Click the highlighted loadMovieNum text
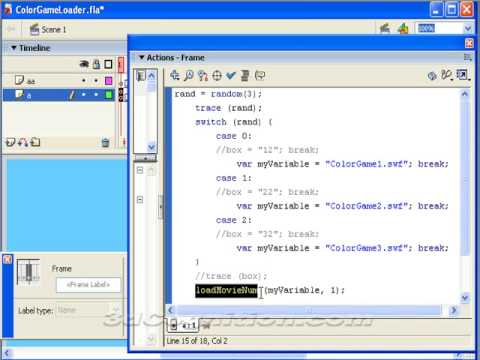The width and height of the screenshot is (480, 360). pyautogui.click(x=226, y=290)
